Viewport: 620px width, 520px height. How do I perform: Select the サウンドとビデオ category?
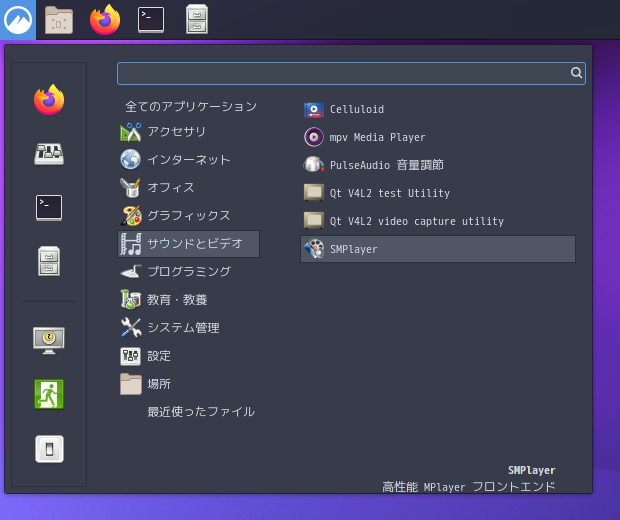tap(189, 244)
